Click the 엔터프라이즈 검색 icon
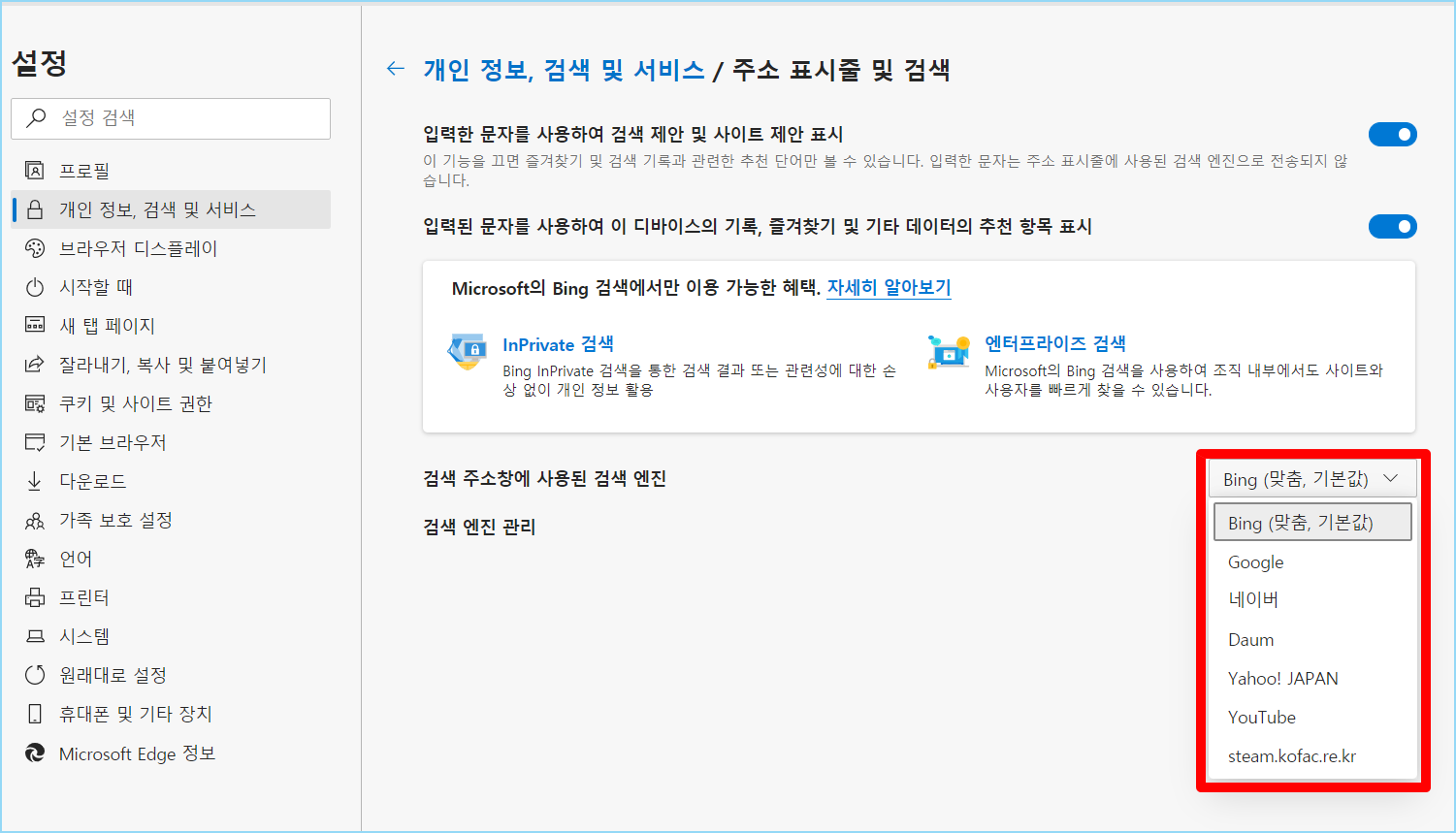The width and height of the screenshot is (1456, 833). [x=949, y=351]
